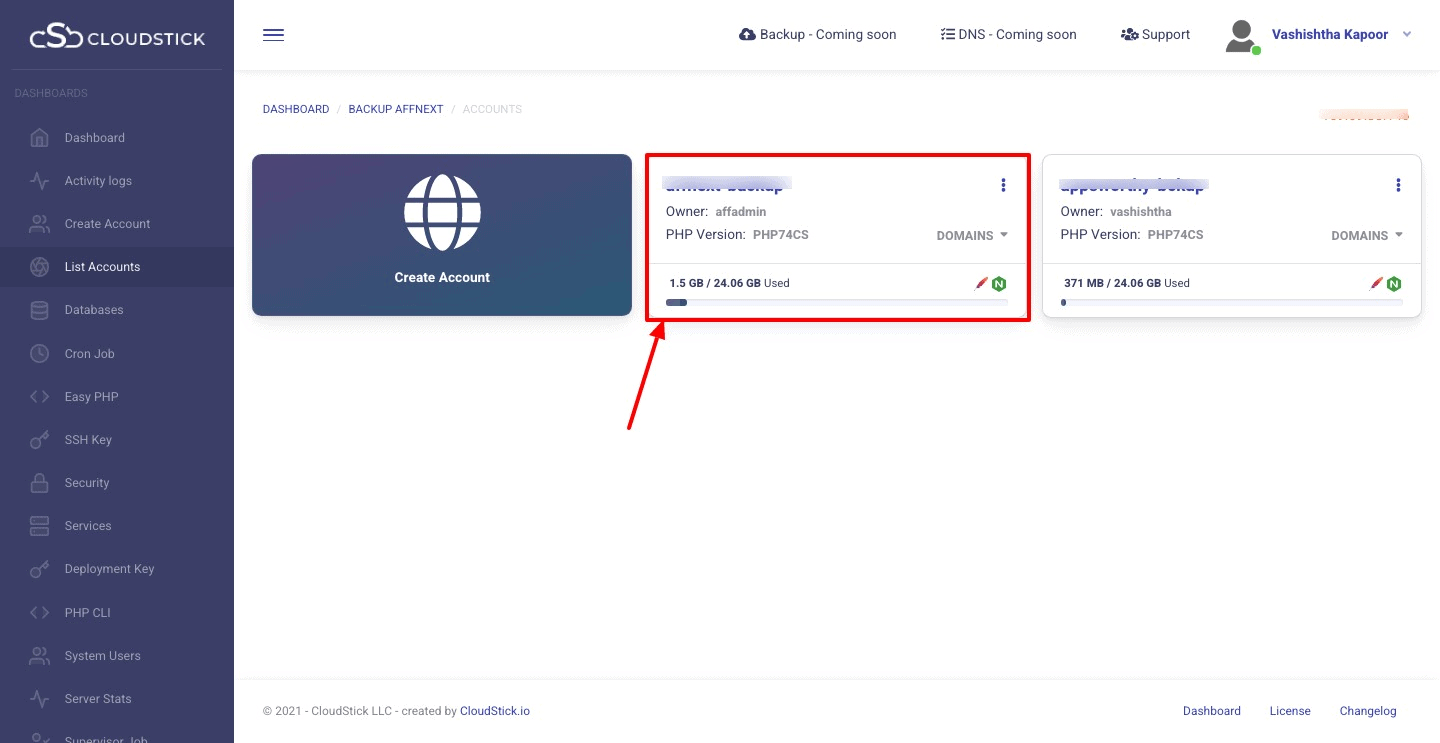1440x743 pixels.
Task: Open three-dot menu on vashishtha account card
Action: click(x=1398, y=185)
